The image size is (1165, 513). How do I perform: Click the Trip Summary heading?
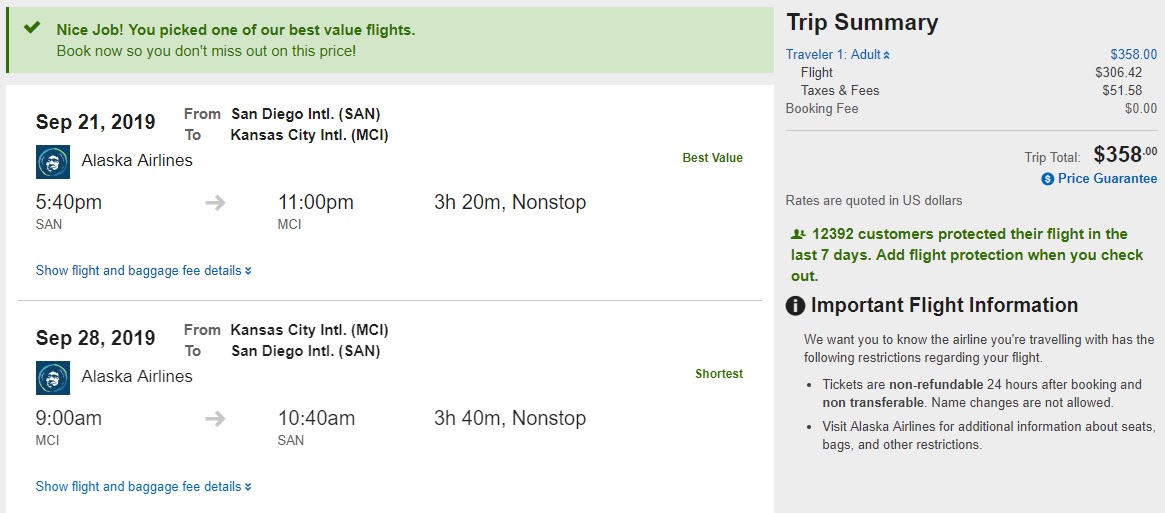click(862, 23)
